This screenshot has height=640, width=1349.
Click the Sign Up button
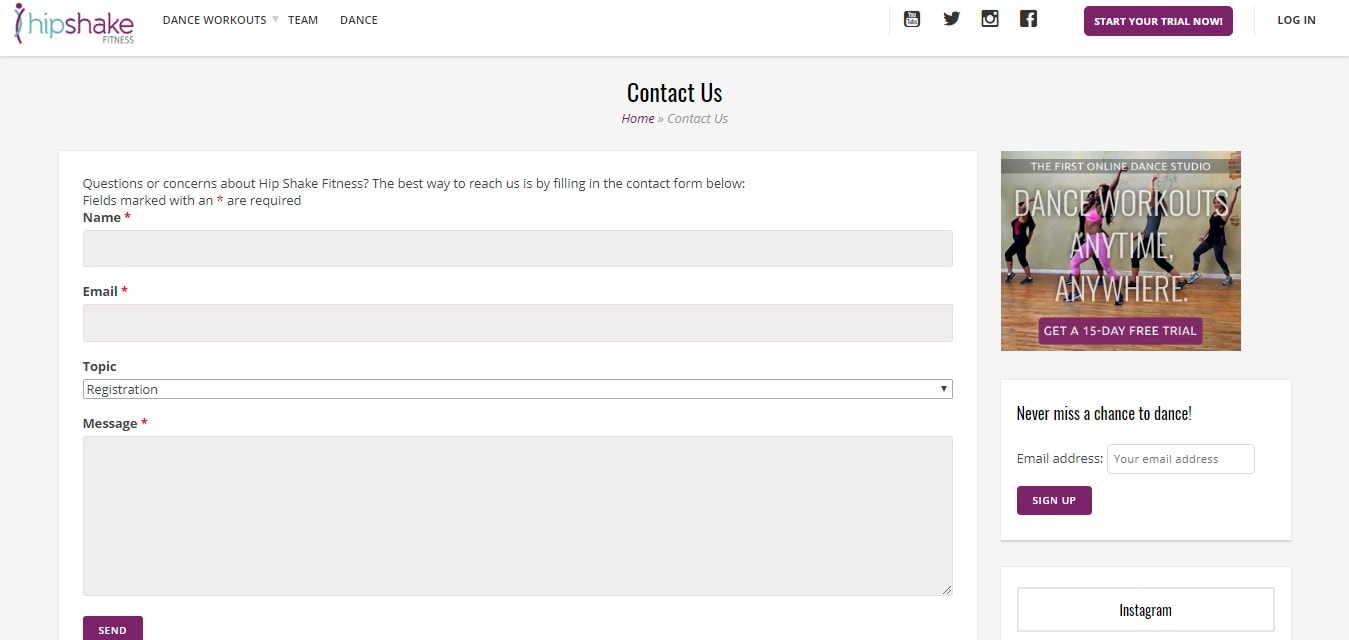[1054, 500]
